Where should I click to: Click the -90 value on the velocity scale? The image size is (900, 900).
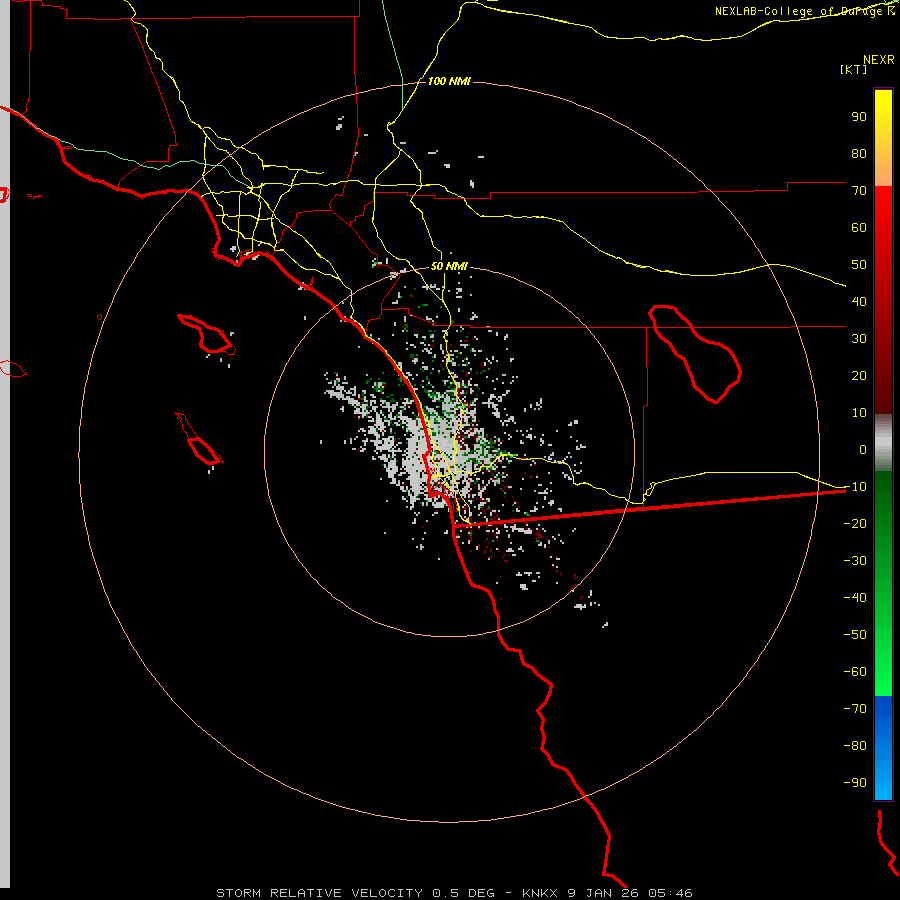point(855,783)
